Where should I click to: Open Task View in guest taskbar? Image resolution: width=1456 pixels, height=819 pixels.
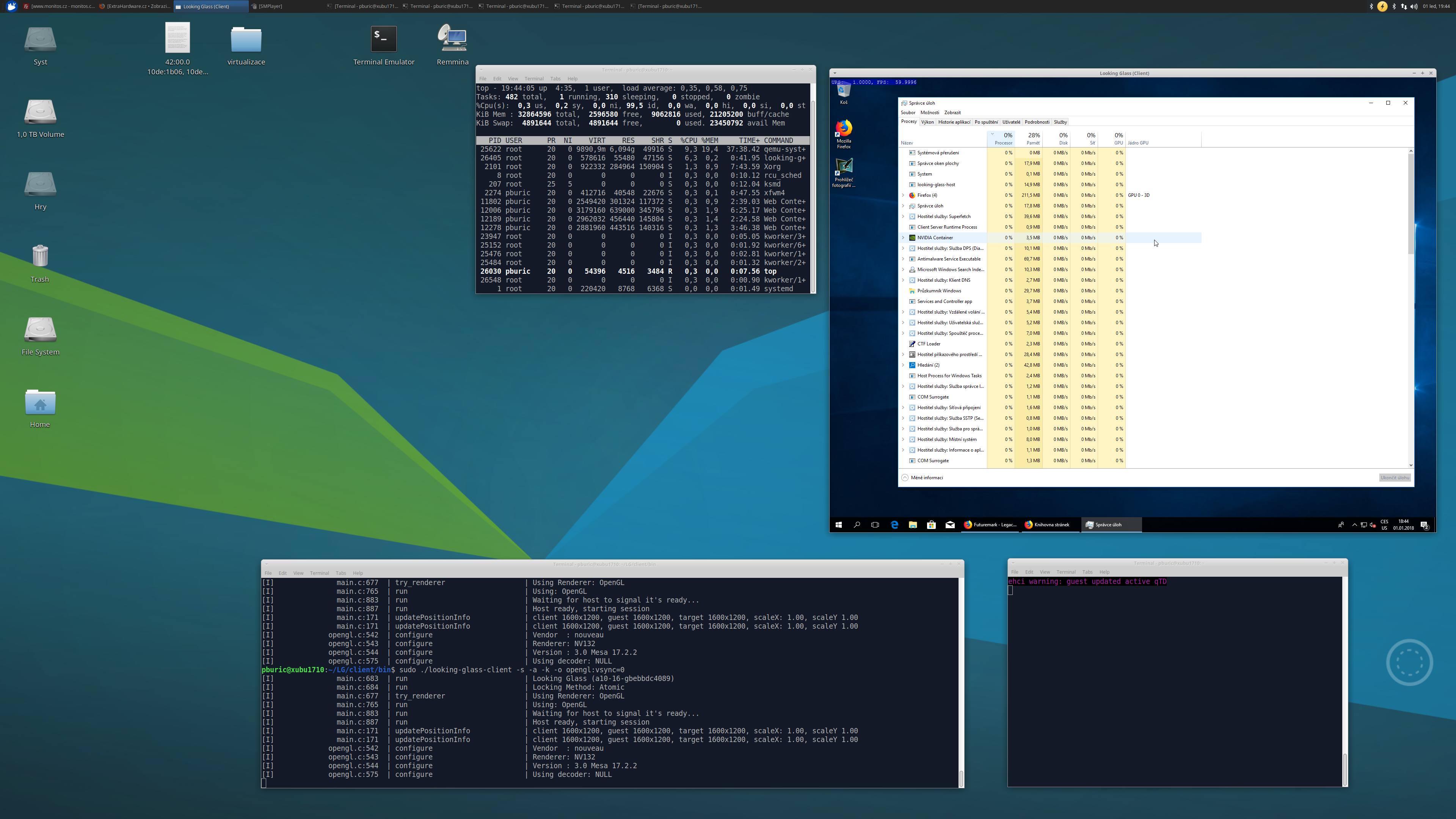[x=875, y=524]
